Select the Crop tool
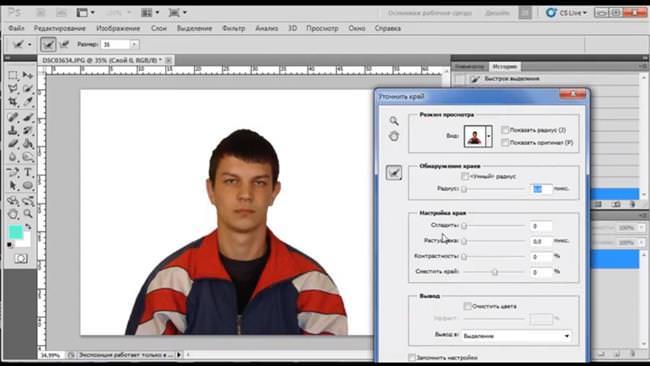Screen dimensions: 650x366 click(13, 102)
